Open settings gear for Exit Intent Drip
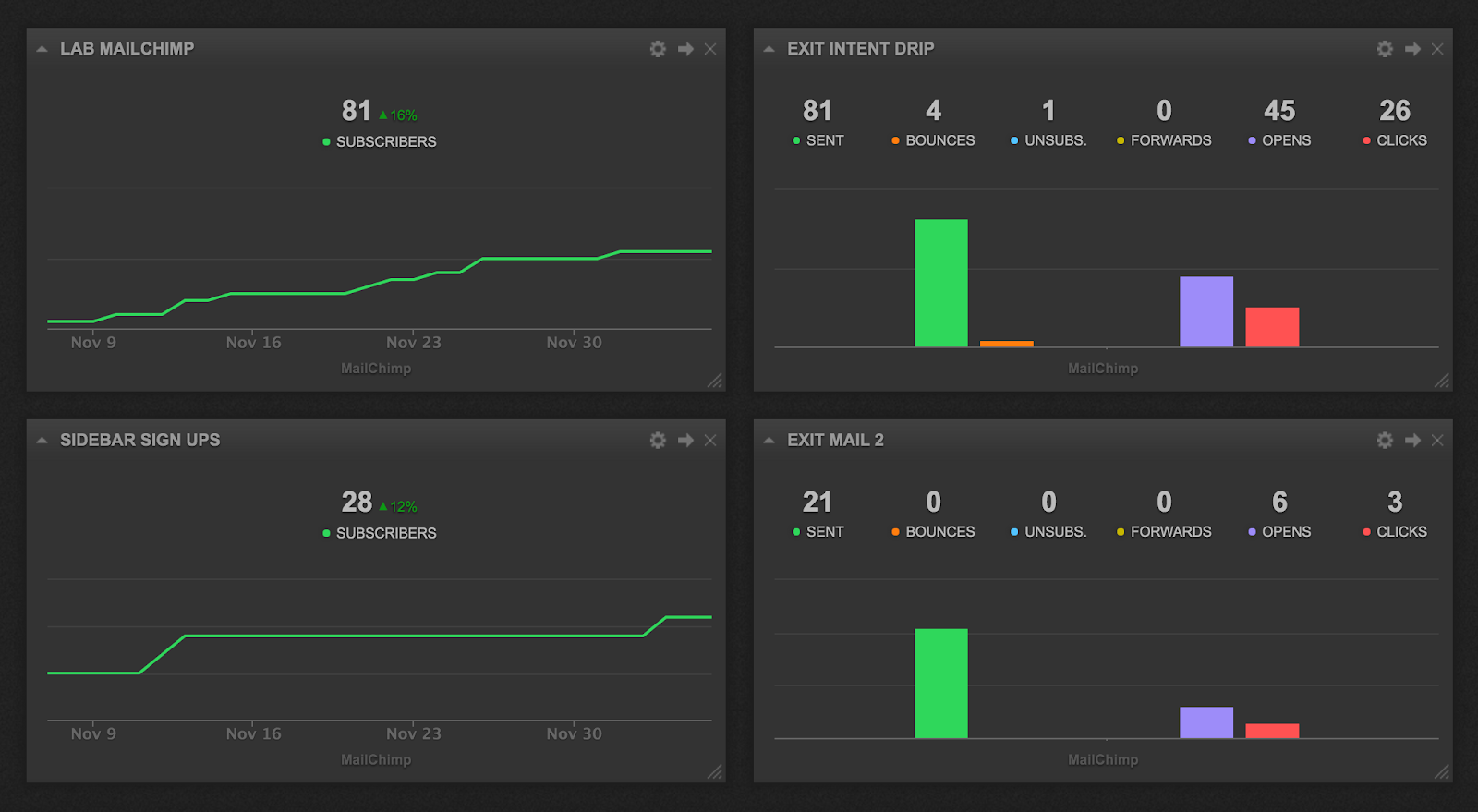 click(x=1385, y=49)
